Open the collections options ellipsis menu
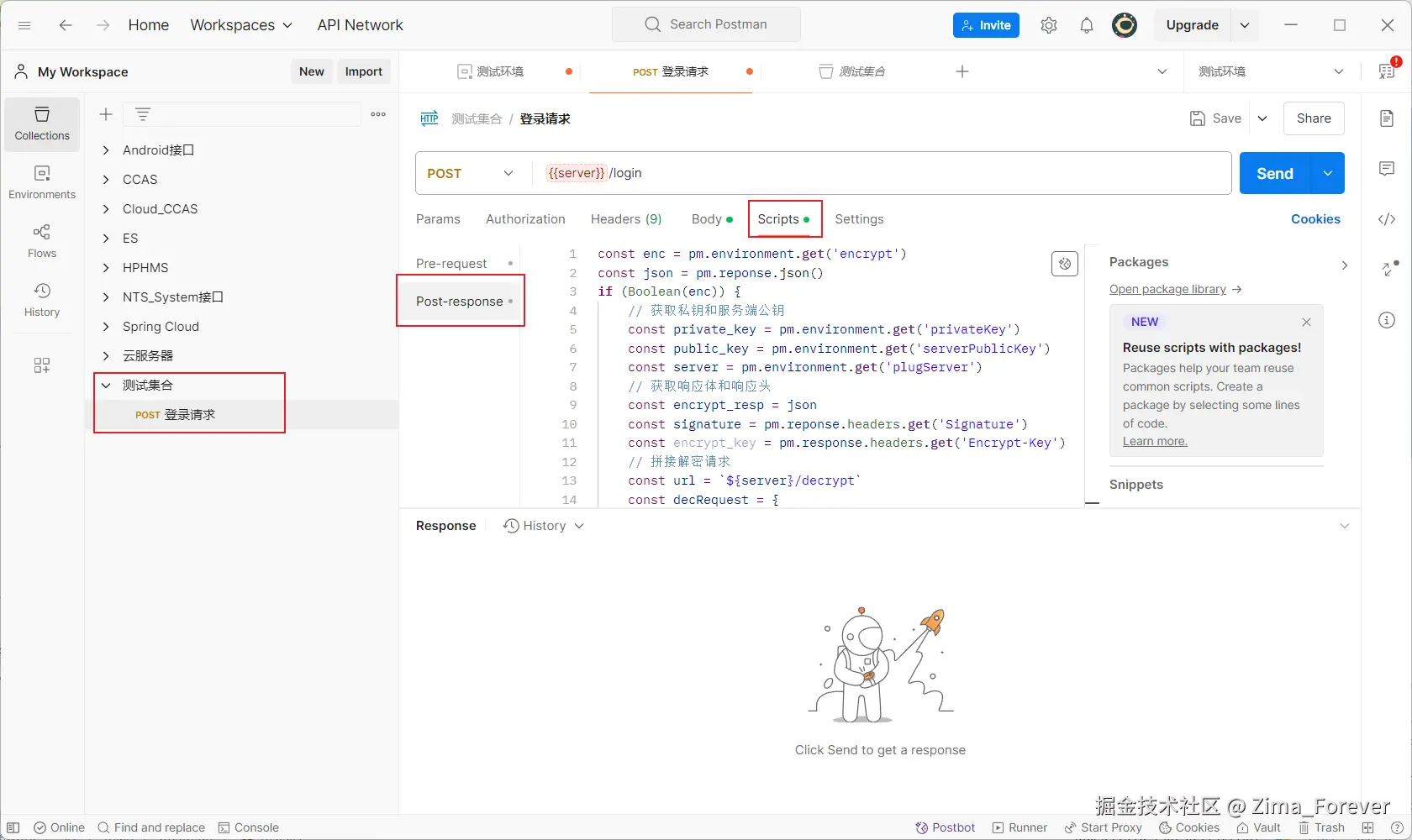1412x840 pixels. [379, 114]
